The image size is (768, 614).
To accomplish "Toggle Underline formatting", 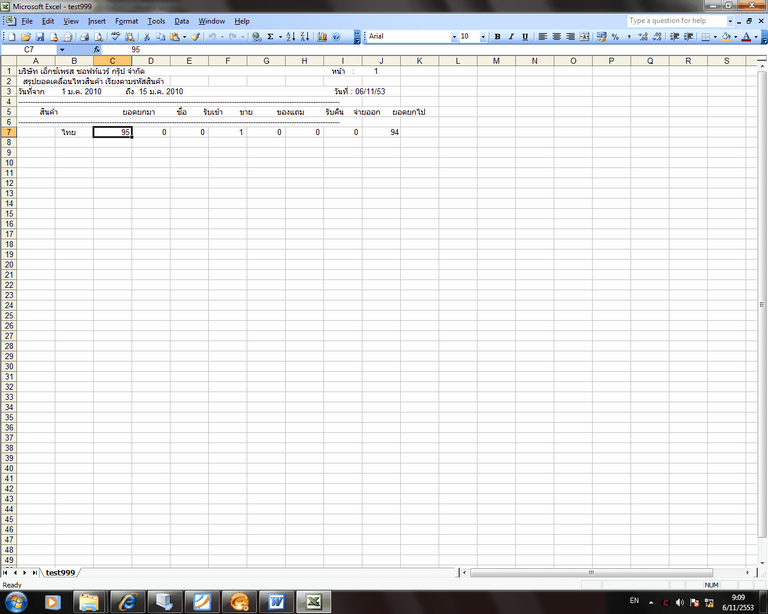I will pyautogui.click(x=525, y=37).
